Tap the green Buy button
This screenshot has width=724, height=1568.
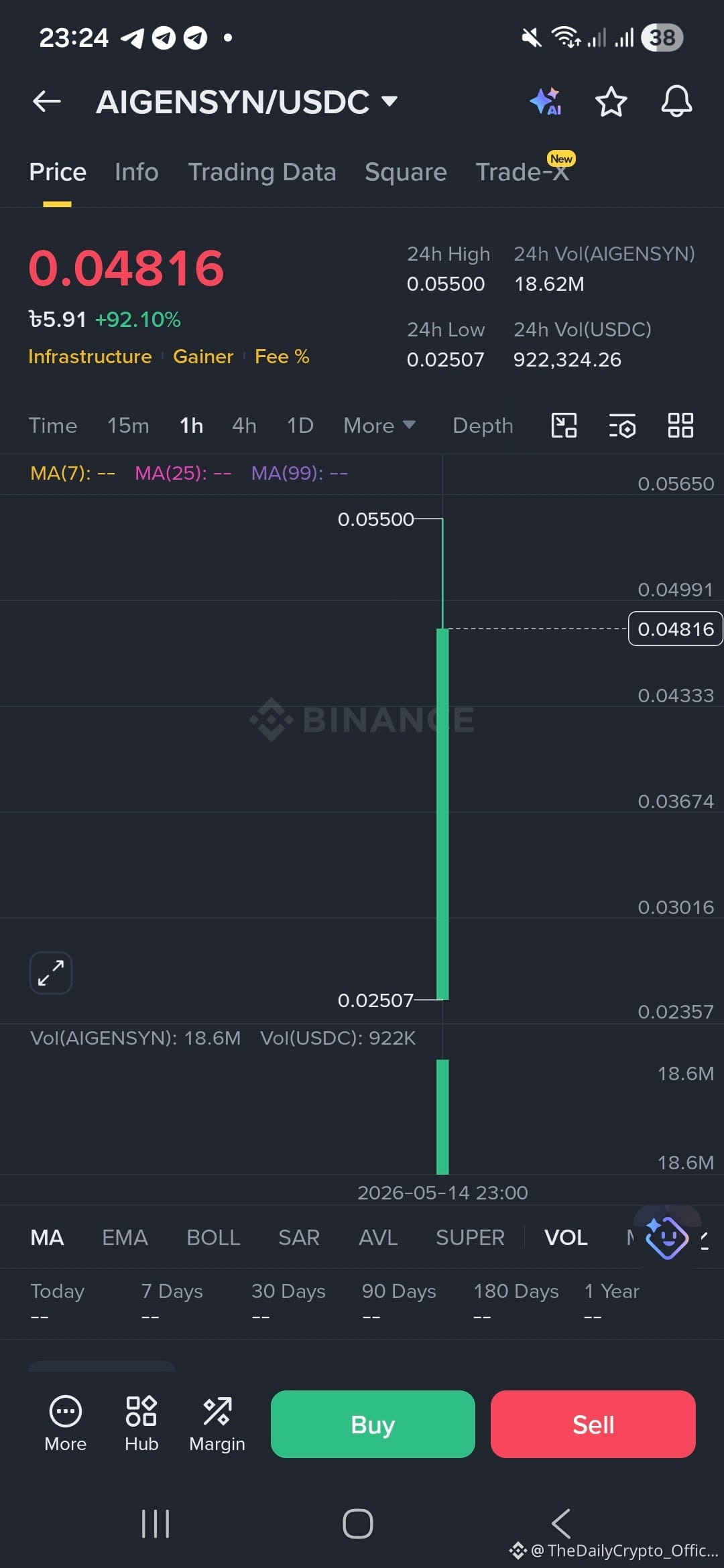(x=373, y=1424)
